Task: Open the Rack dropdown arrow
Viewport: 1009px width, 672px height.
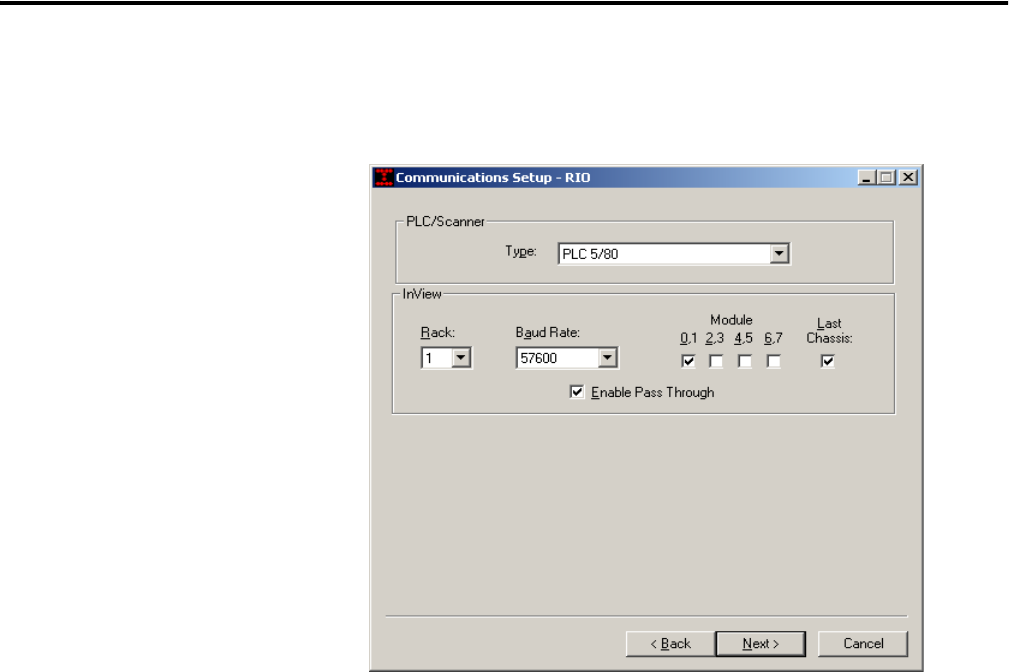Action: coord(461,358)
